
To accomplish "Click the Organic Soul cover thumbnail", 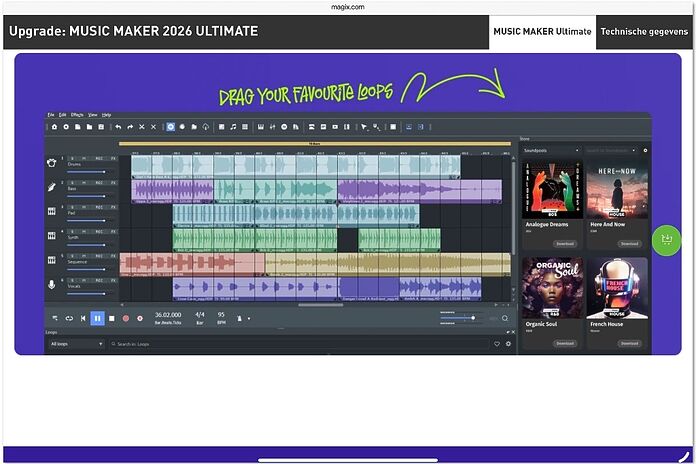I will point(553,288).
